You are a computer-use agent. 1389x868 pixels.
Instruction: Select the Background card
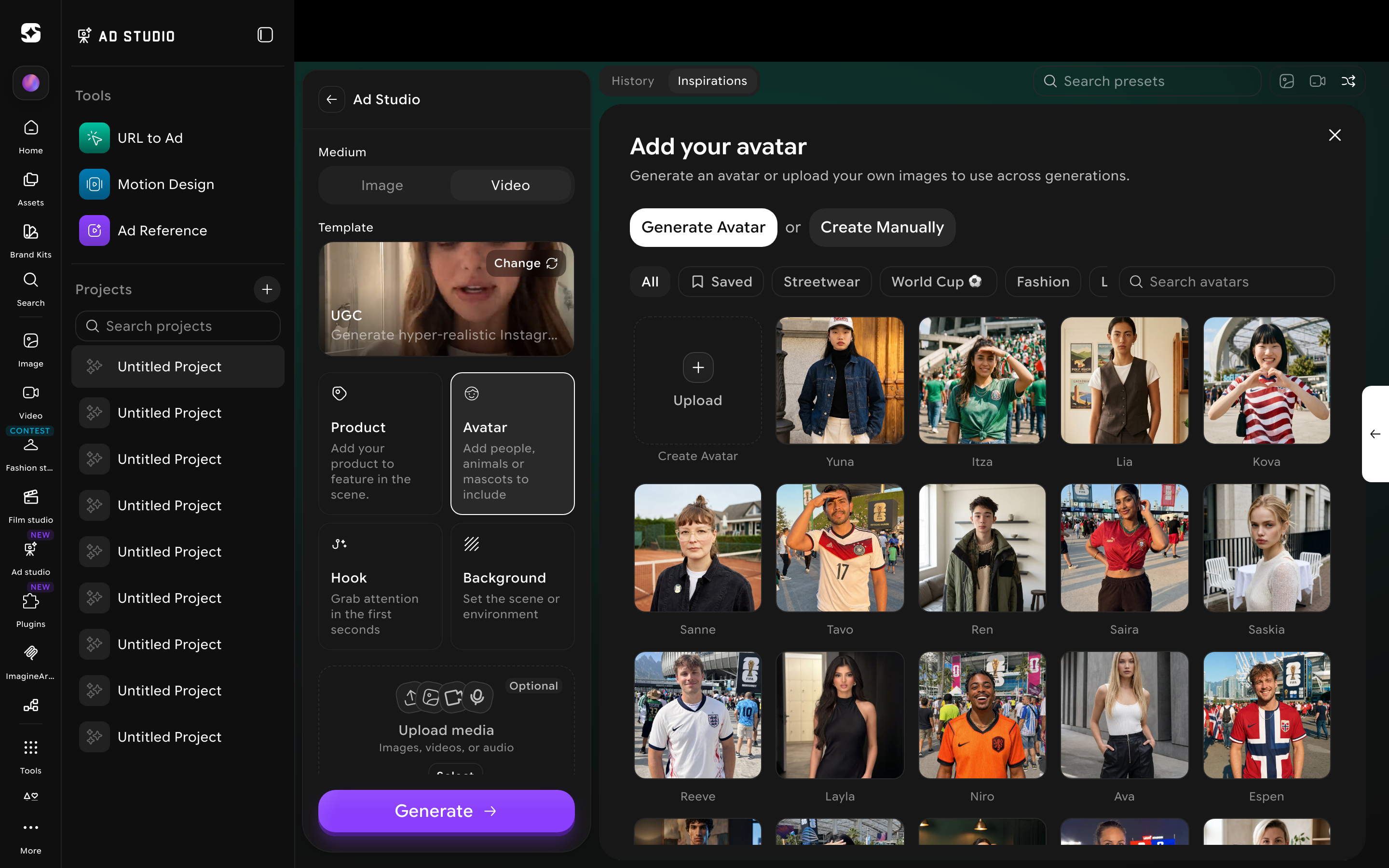point(512,586)
